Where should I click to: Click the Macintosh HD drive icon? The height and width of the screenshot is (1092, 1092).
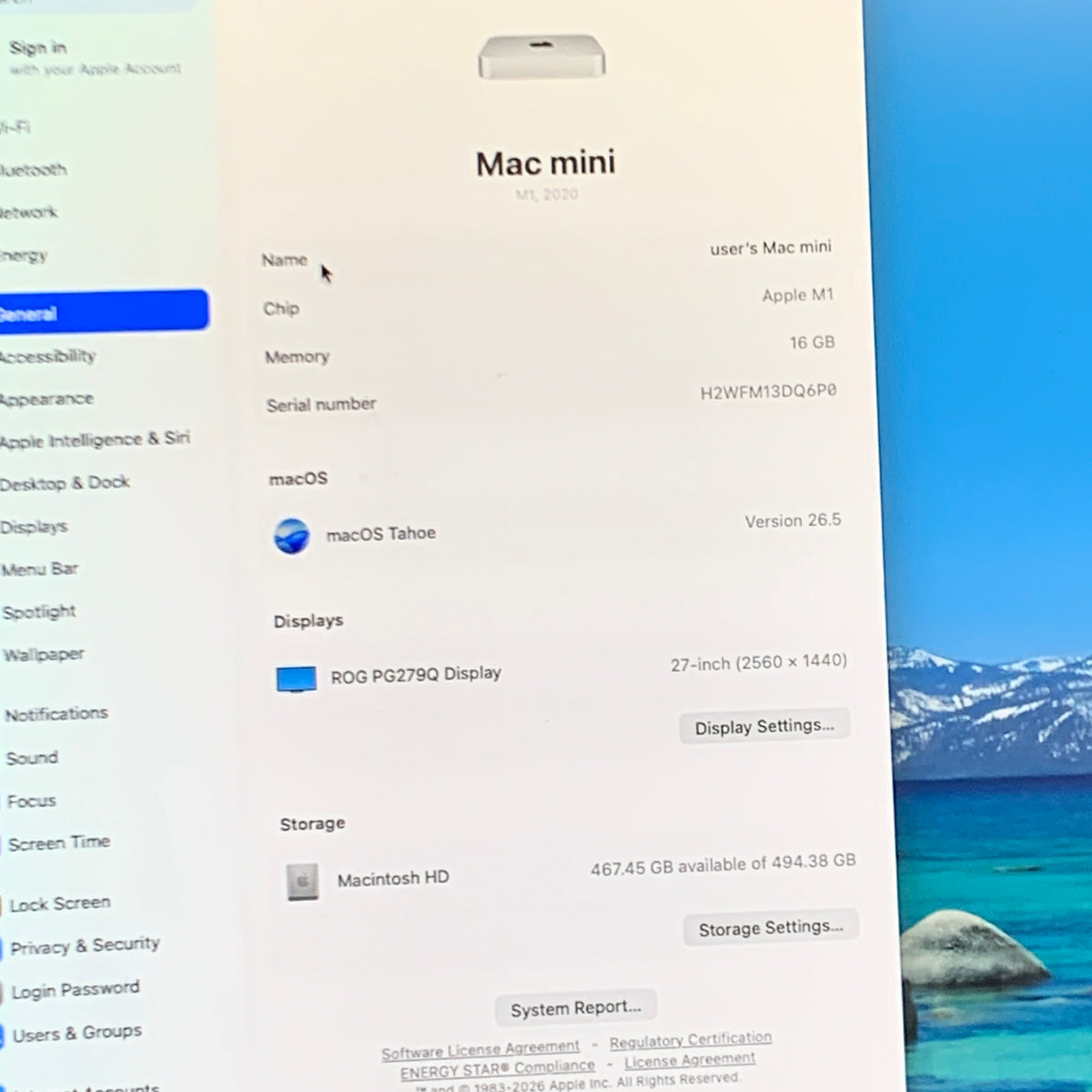click(x=303, y=882)
